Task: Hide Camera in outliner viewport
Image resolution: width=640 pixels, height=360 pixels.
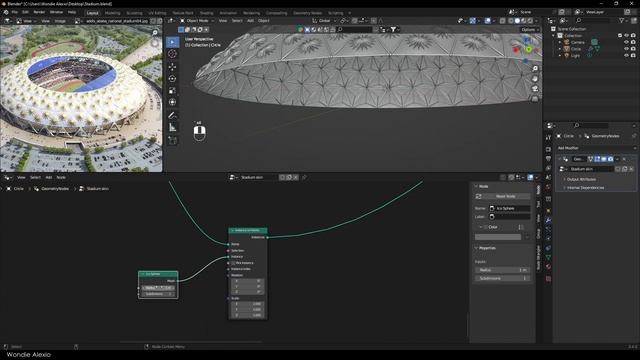Action: (x=627, y=42)
